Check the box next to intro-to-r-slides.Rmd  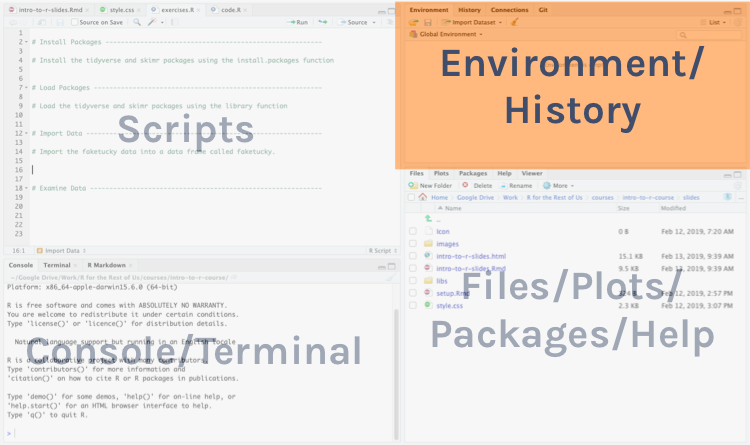click(413, 268)
